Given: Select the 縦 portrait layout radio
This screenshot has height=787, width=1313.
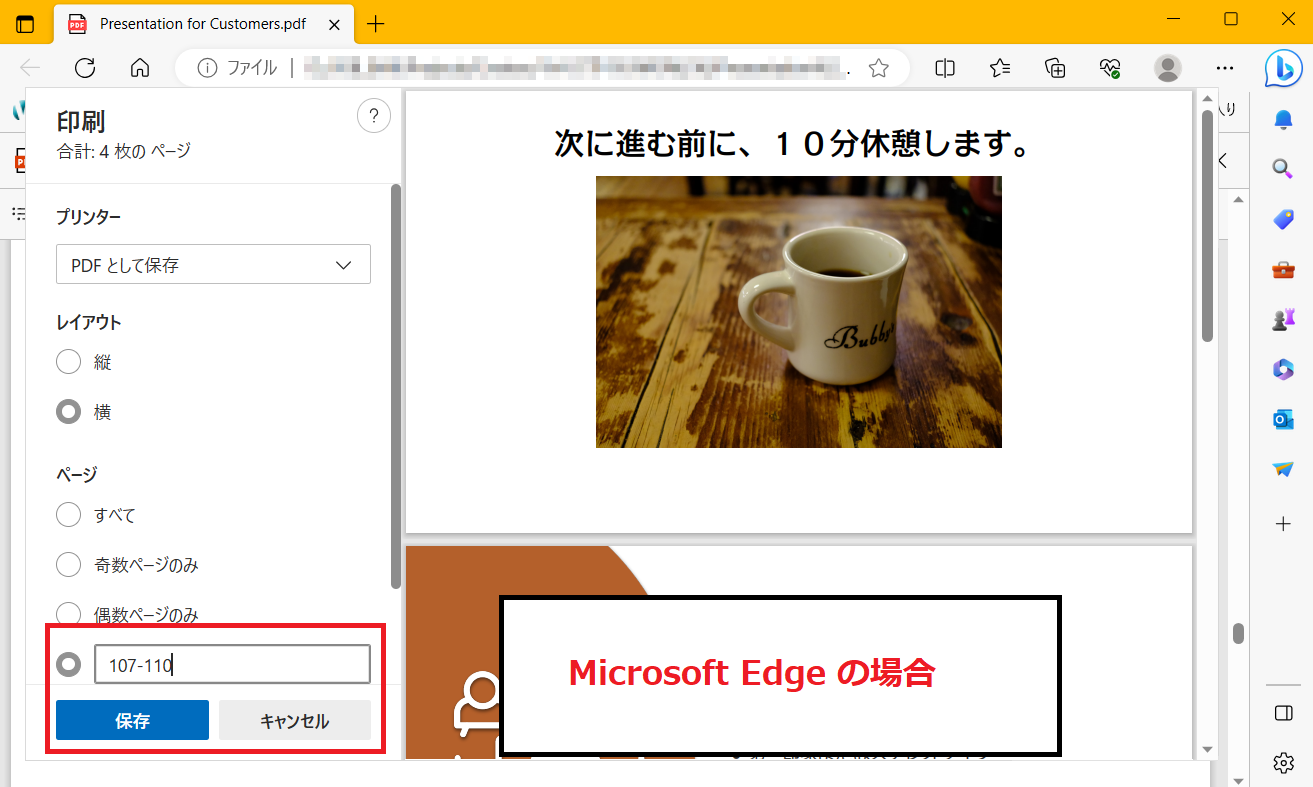Looking at the screenshot, I should tap(68, 361).
